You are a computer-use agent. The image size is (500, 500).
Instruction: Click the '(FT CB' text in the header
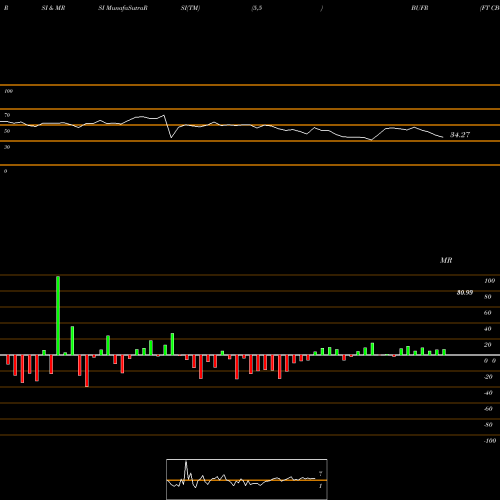coord(490,8)
